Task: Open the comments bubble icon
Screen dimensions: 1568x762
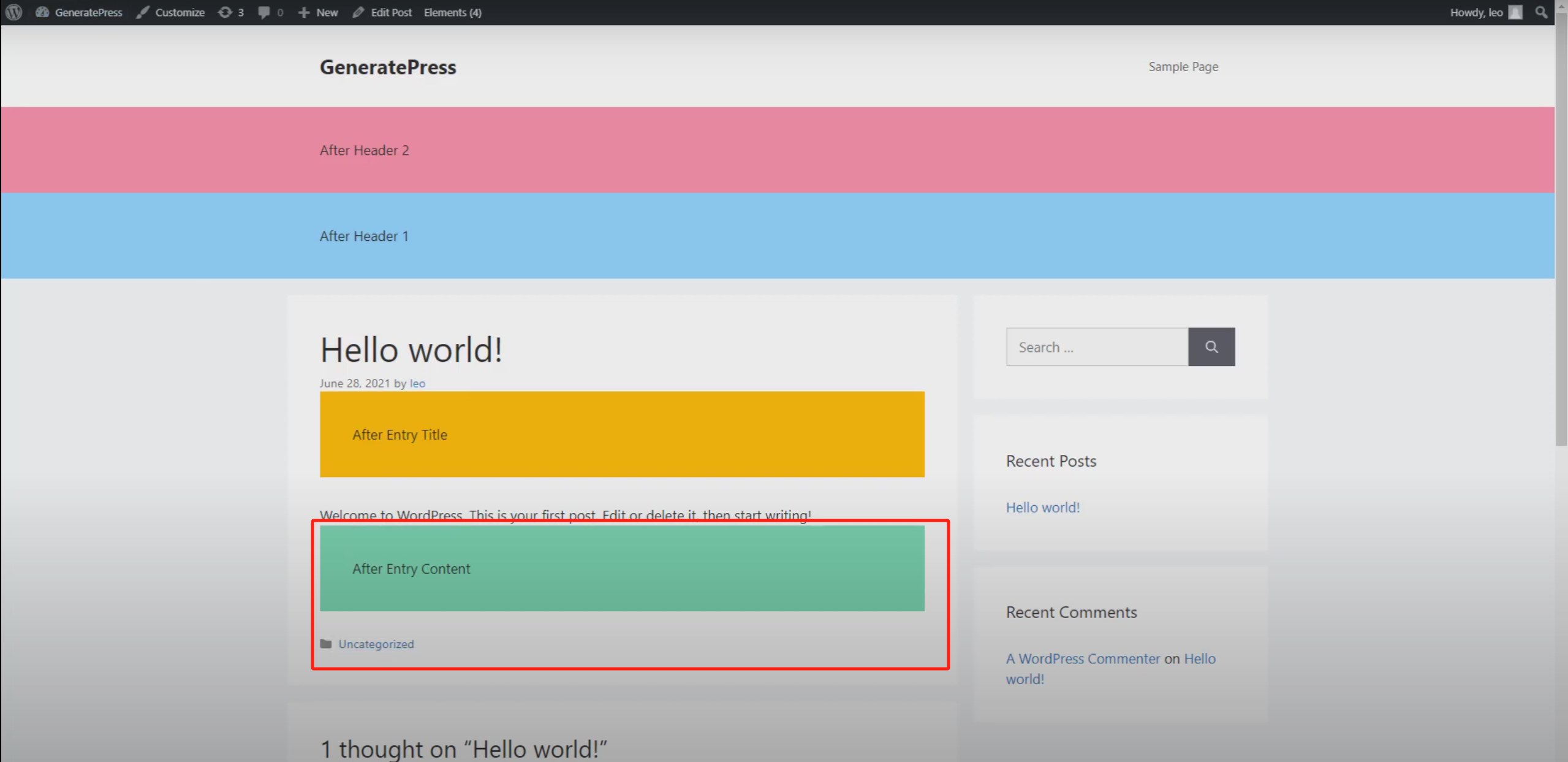Action: pos(263,12)
